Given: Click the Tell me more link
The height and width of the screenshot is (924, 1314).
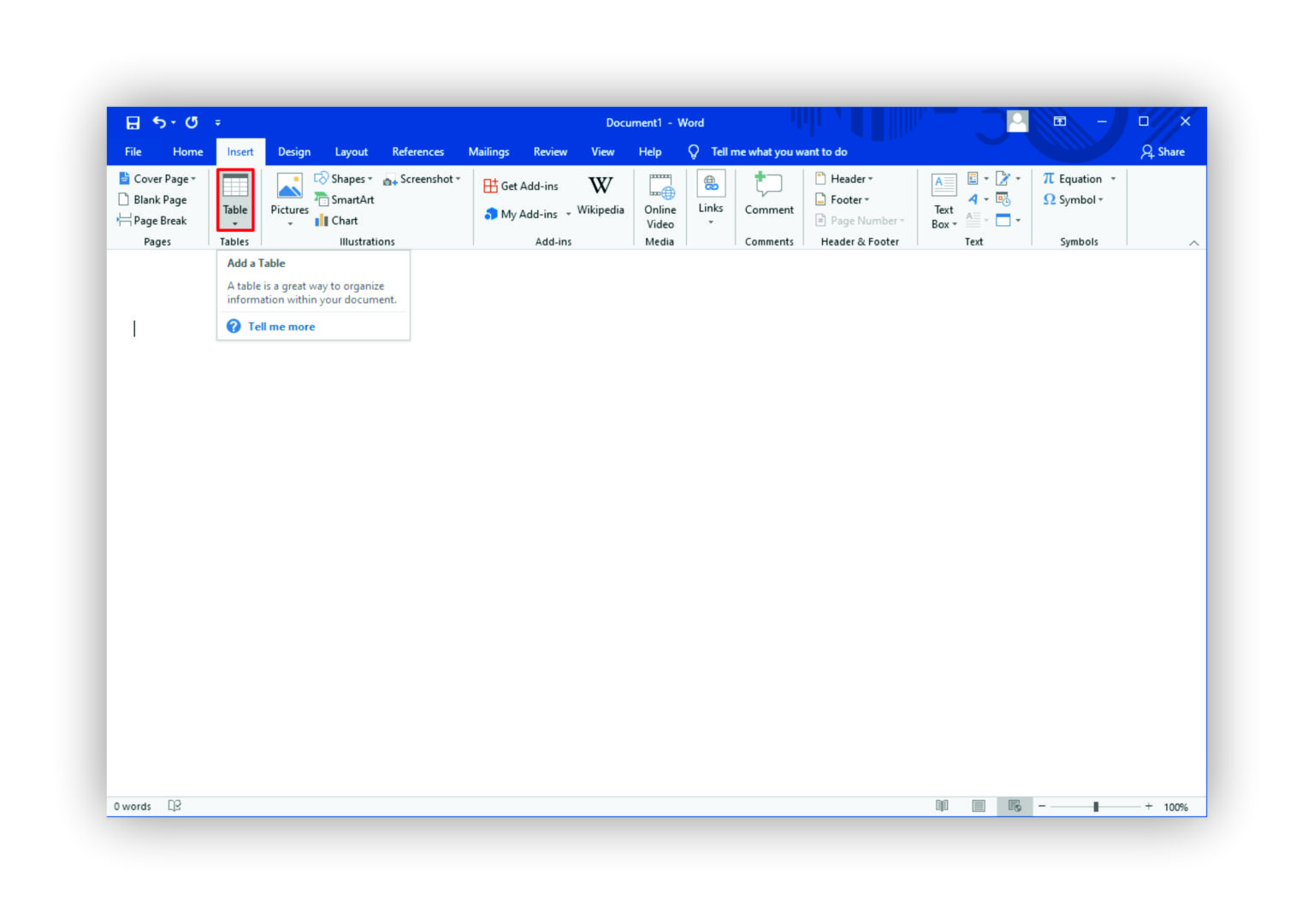Looking at the screenshot, I should [x=281, y=326].
